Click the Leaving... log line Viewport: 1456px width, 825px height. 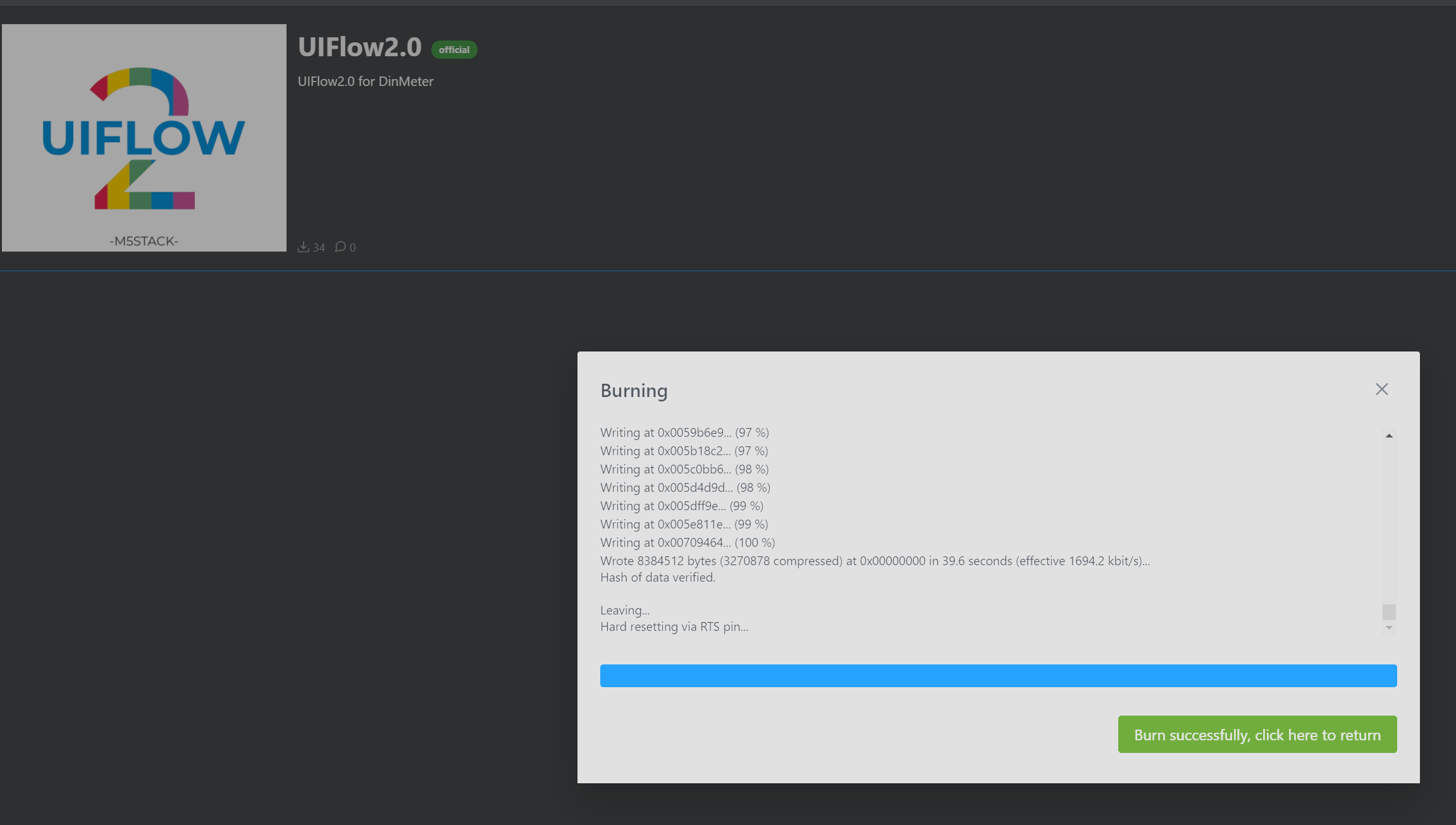pyautogui.click(x=625, y=610)
